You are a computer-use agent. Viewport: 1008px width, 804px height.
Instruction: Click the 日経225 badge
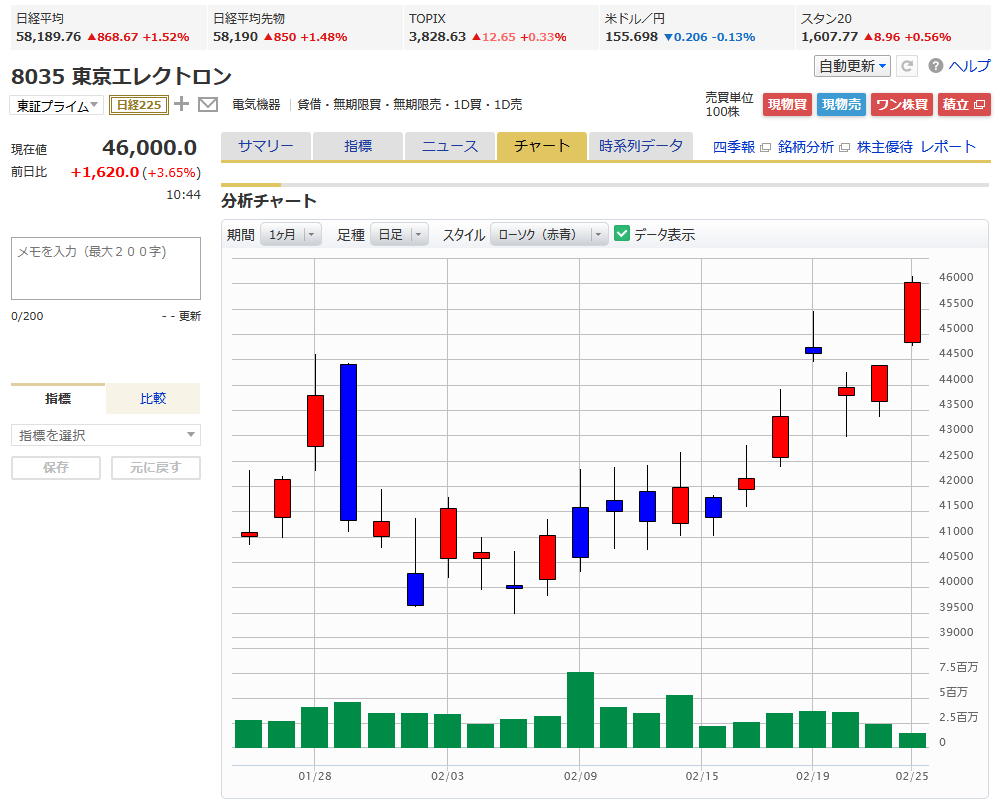pos(139,105)
